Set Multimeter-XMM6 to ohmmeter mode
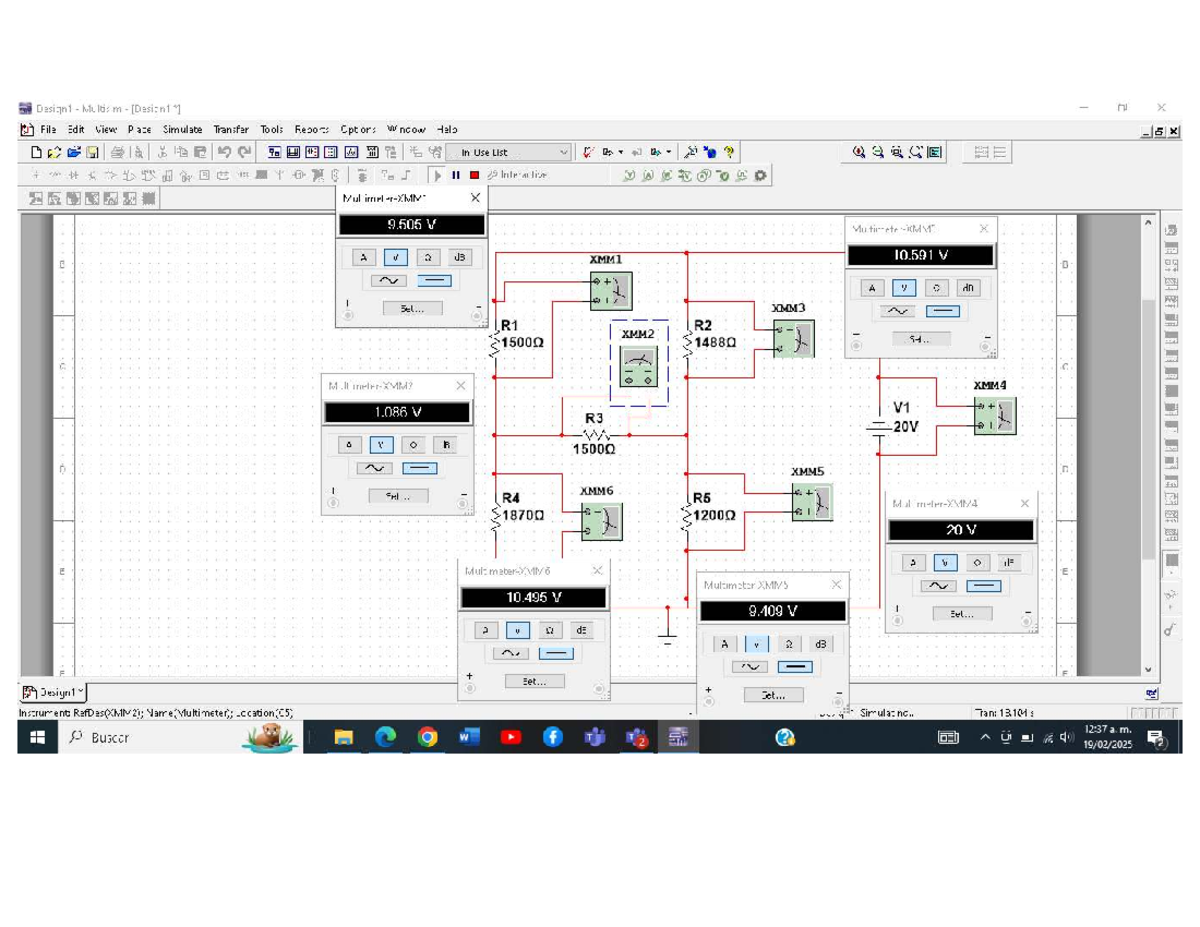This screenshot has height=927, width=1200. (x=549, y=630)
